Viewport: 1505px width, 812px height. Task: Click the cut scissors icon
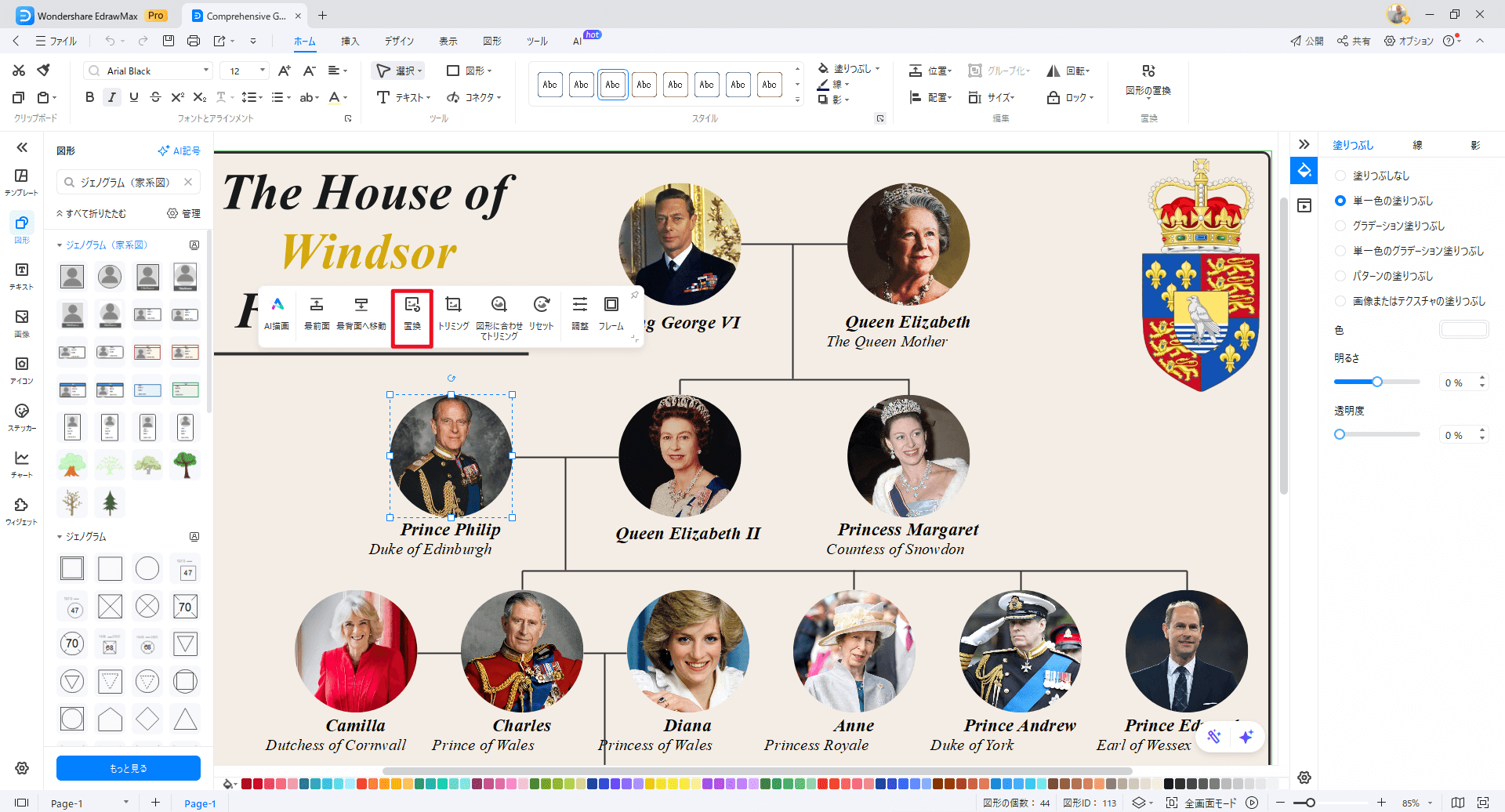coord(19,71)
